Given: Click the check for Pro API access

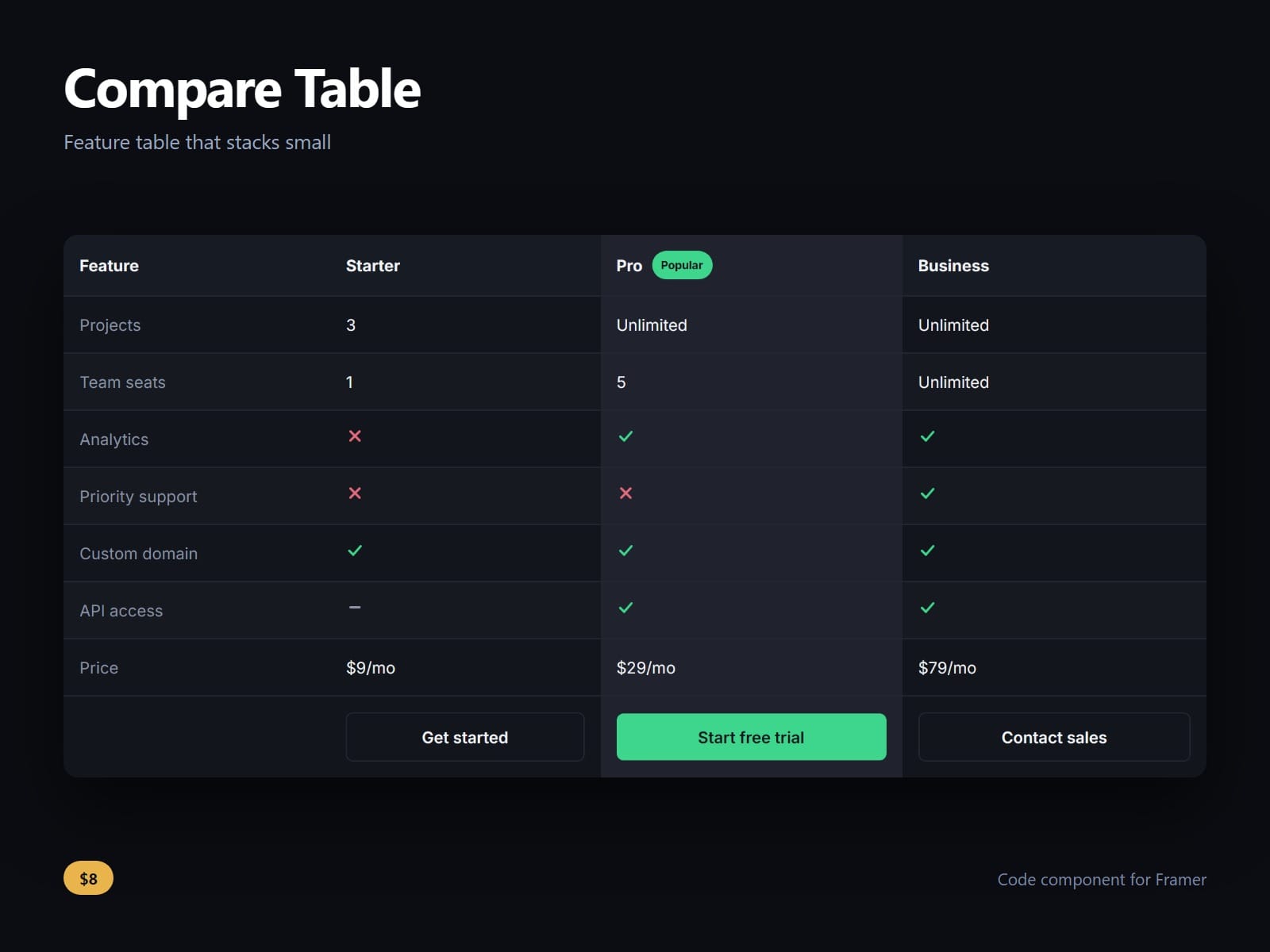Looking at the screenshot, I should point(625,608).
